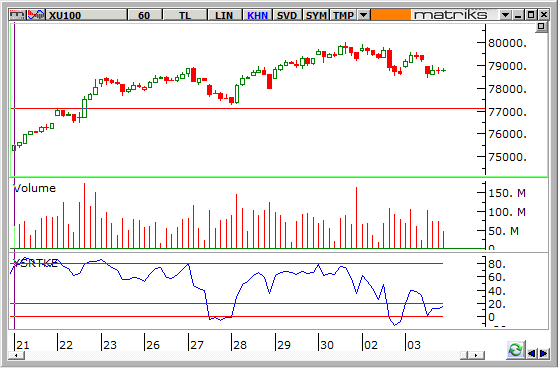Toggle the LIN scale button
Viewport: 558px width, 368px height.
coord(224,15)
